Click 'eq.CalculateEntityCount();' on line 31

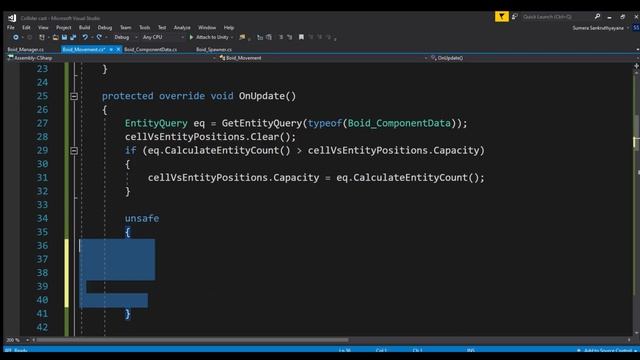(x=410, y=178)
